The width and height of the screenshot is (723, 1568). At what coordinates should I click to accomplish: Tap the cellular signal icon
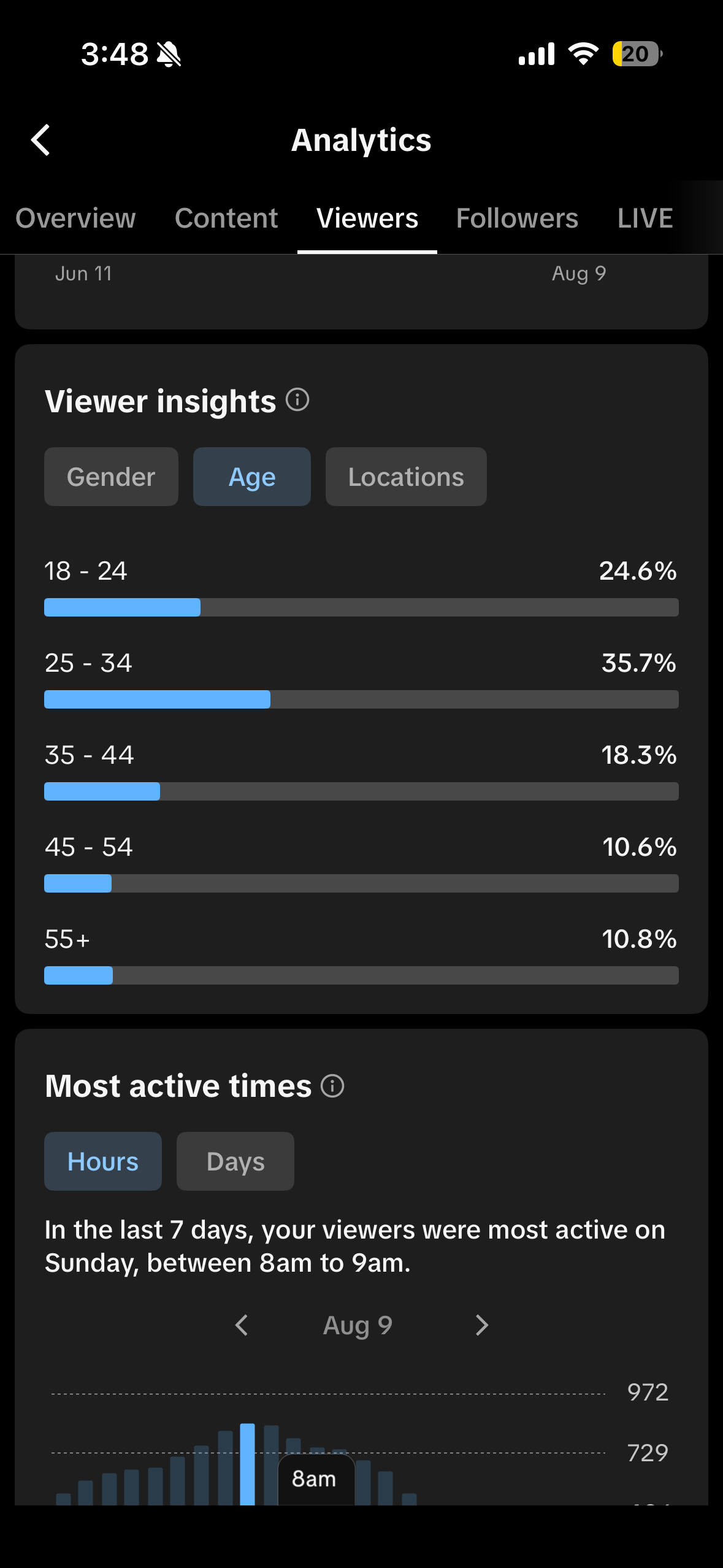[x=537, y=54]
